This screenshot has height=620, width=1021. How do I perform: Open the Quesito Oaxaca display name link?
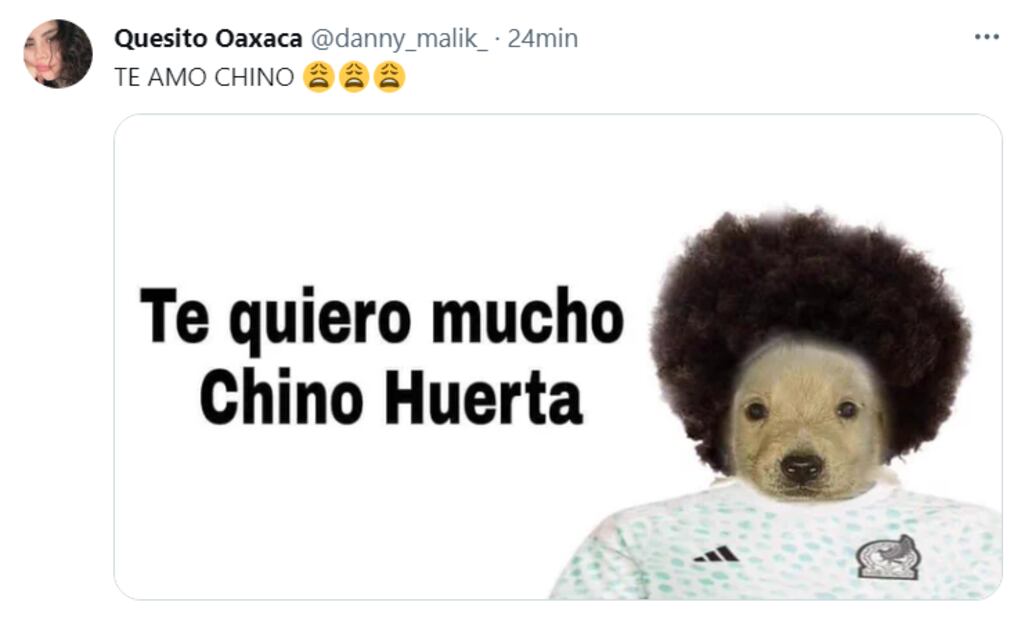(208, 38)
